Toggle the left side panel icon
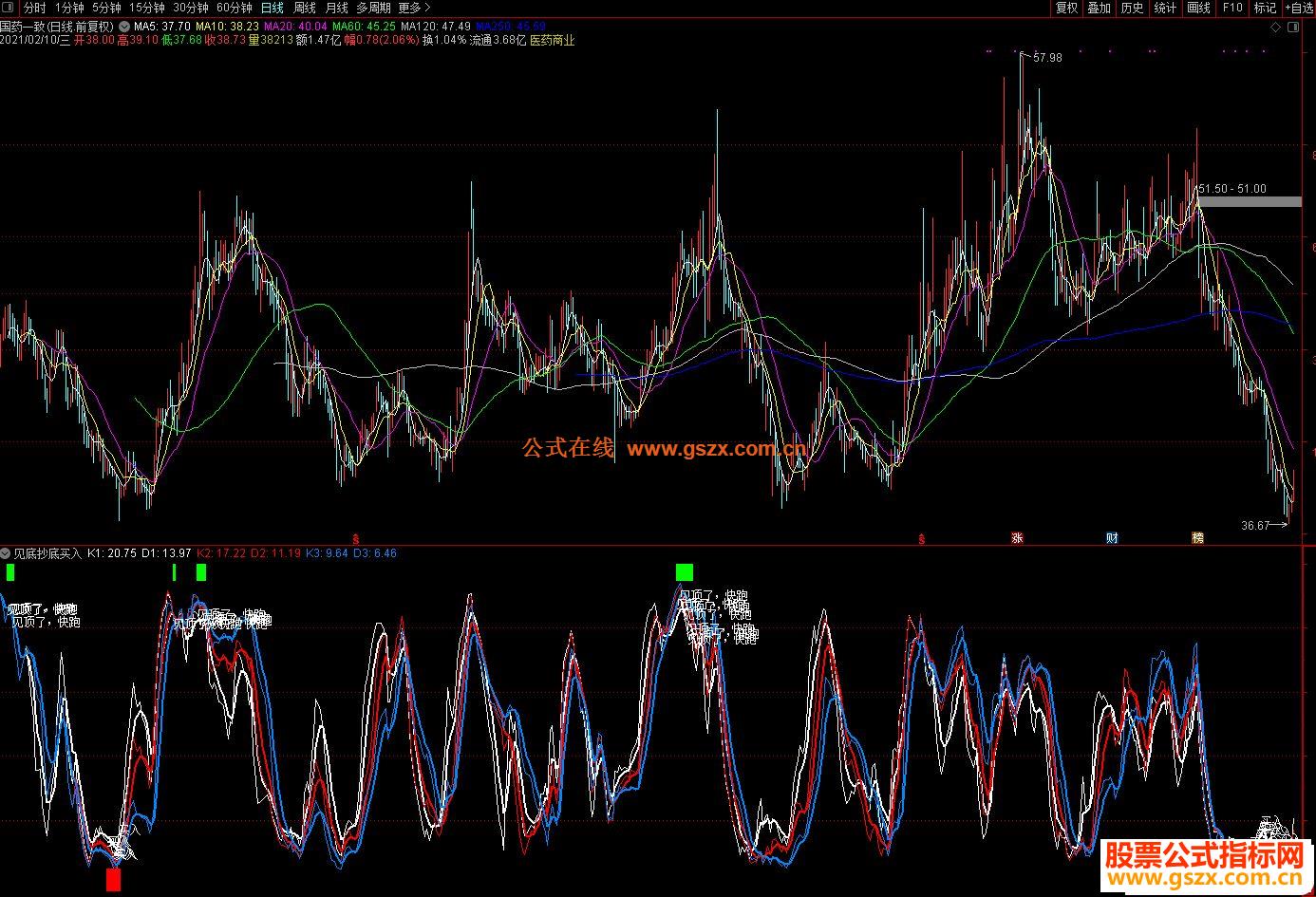 [x=9, y=8]
